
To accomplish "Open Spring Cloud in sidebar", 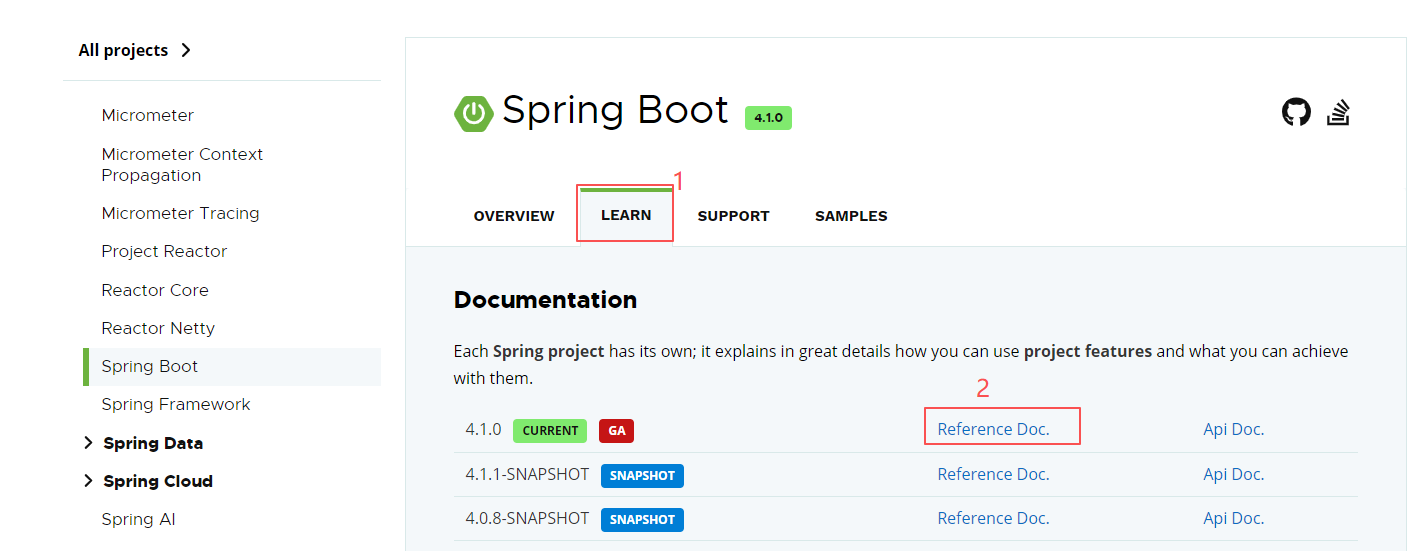I will click(x=158, y=481).
